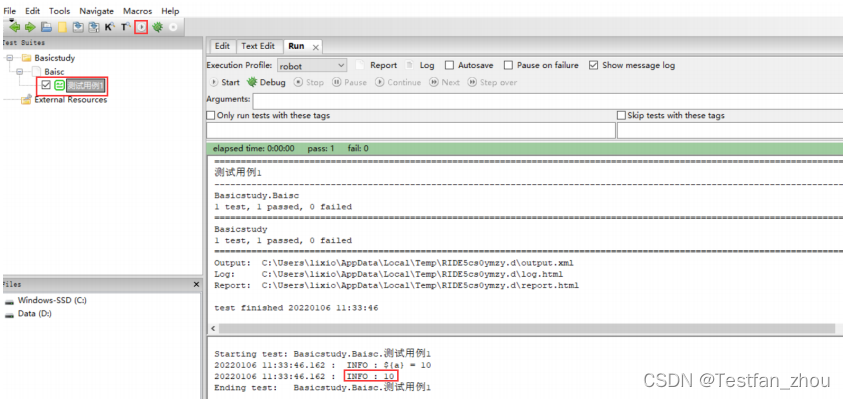
Task: Click the Log document icon
Action: (x=410, y=65)
